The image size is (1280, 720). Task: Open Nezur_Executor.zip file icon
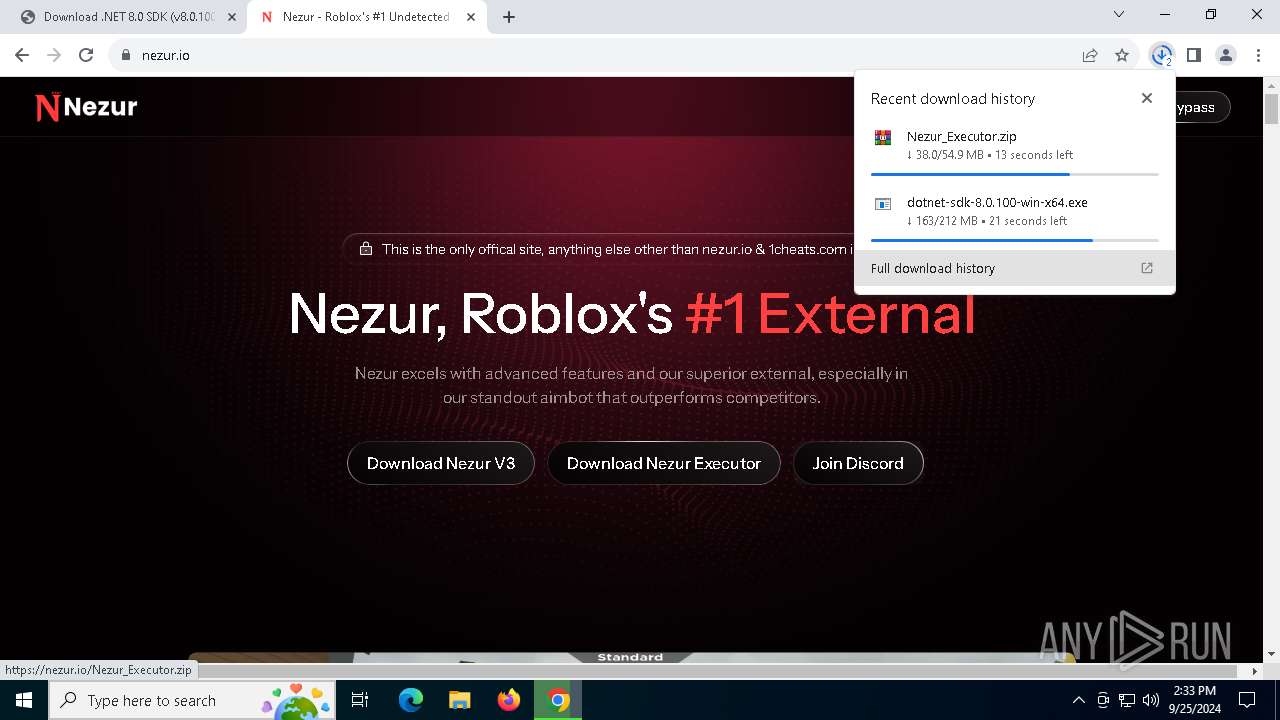click(x=883, y=138)
